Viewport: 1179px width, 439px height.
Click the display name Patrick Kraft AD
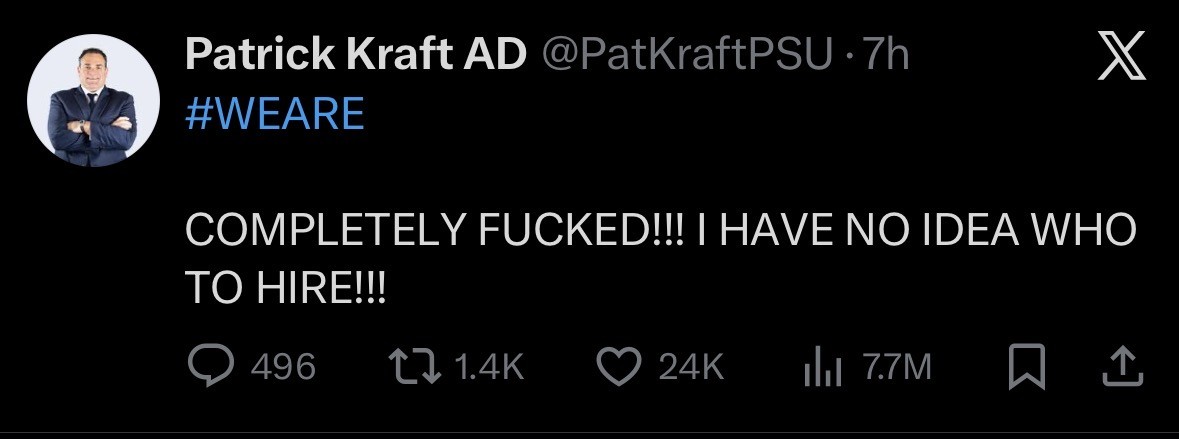pos(355,57)
